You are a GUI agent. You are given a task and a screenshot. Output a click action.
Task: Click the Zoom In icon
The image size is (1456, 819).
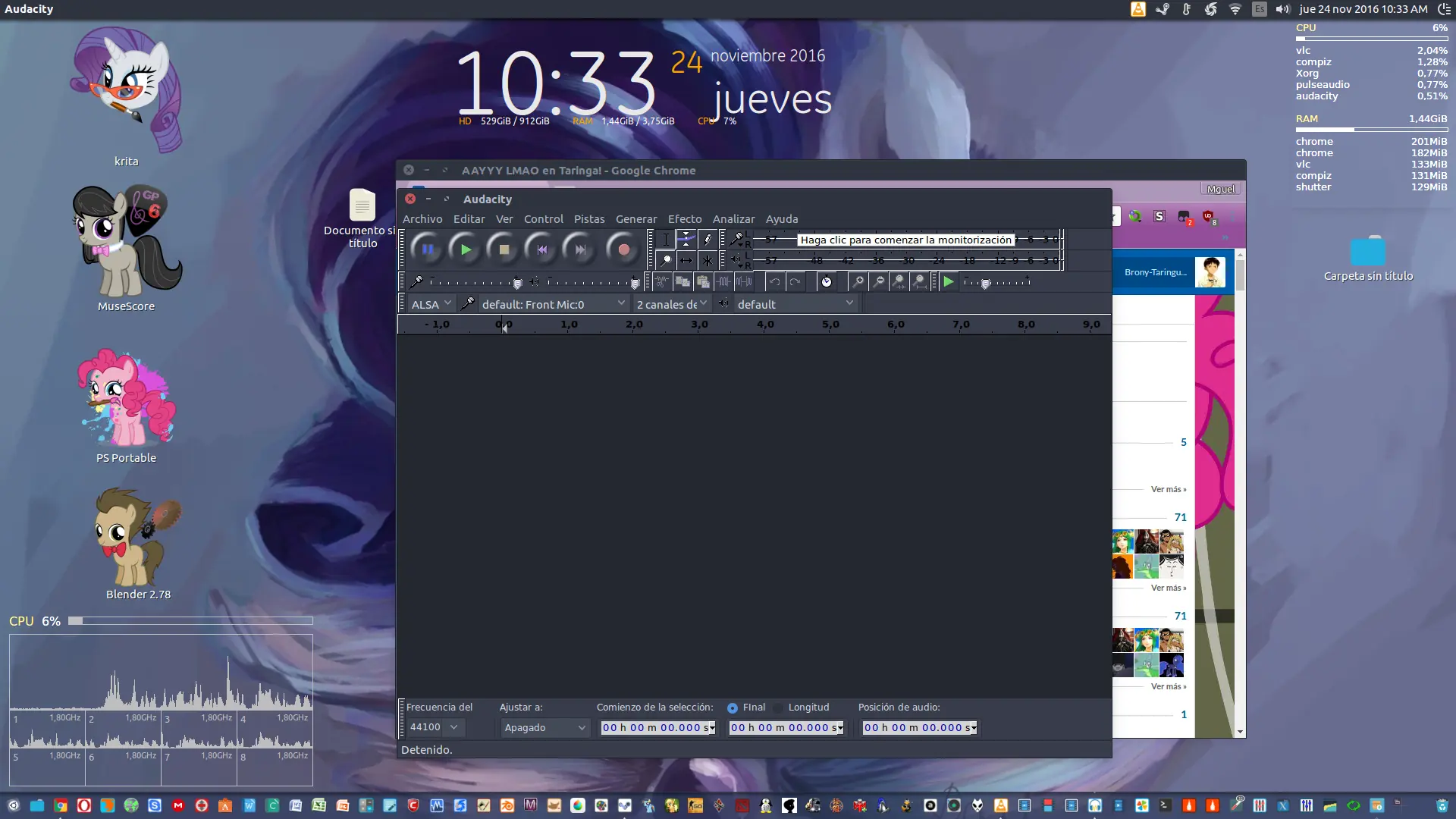click(x=858, y=282)
